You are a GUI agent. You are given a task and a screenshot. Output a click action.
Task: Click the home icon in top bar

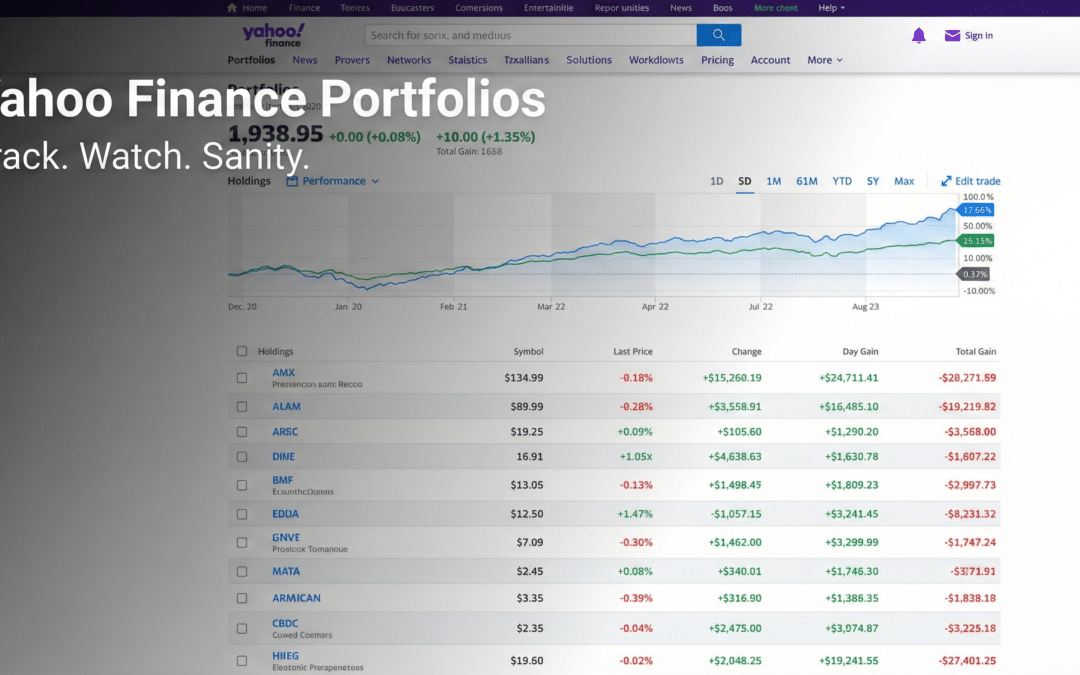(232, 8)
